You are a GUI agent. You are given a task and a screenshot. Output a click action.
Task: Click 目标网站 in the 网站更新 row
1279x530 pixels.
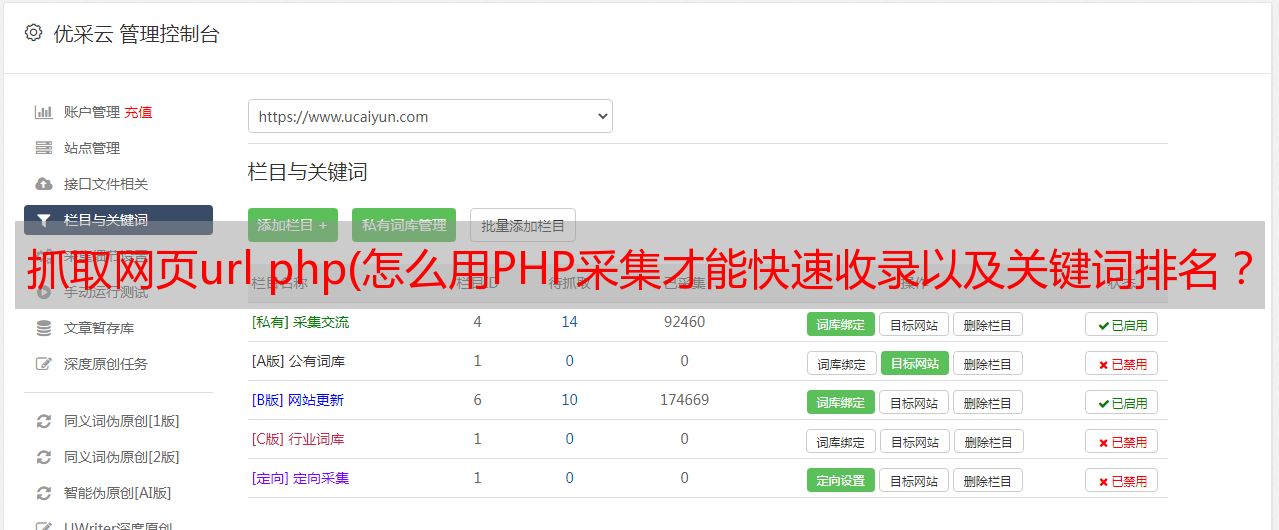point(914,402)
